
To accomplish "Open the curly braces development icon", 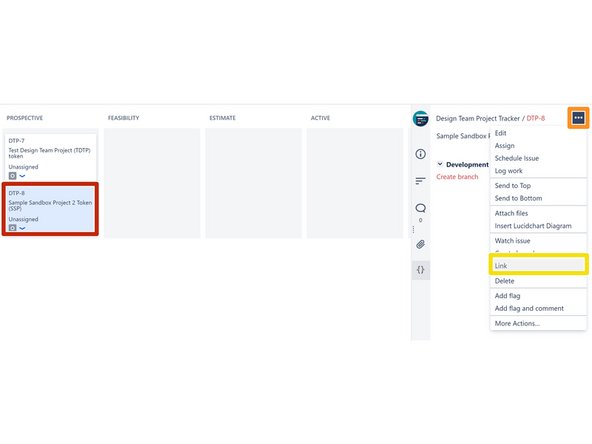I will click(x=420, y=270).
